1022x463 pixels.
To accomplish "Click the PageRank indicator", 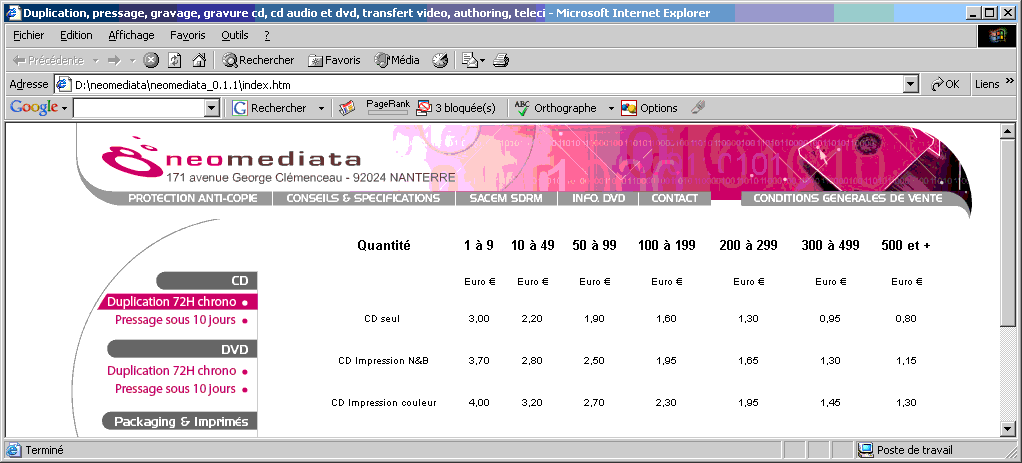I will [x=388, y=108].
